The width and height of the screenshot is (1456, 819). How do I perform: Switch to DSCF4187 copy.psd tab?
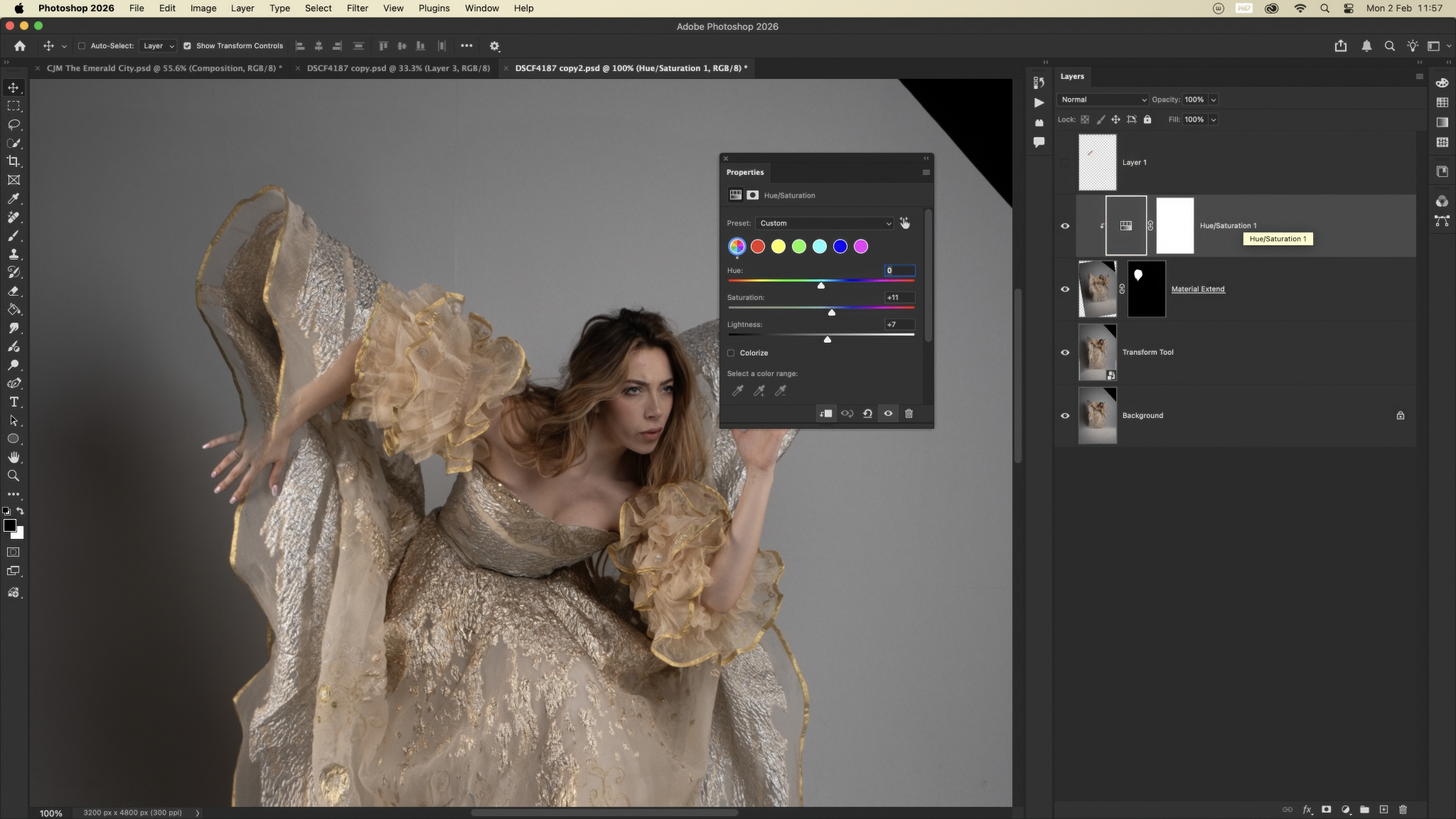pos(398,68)
